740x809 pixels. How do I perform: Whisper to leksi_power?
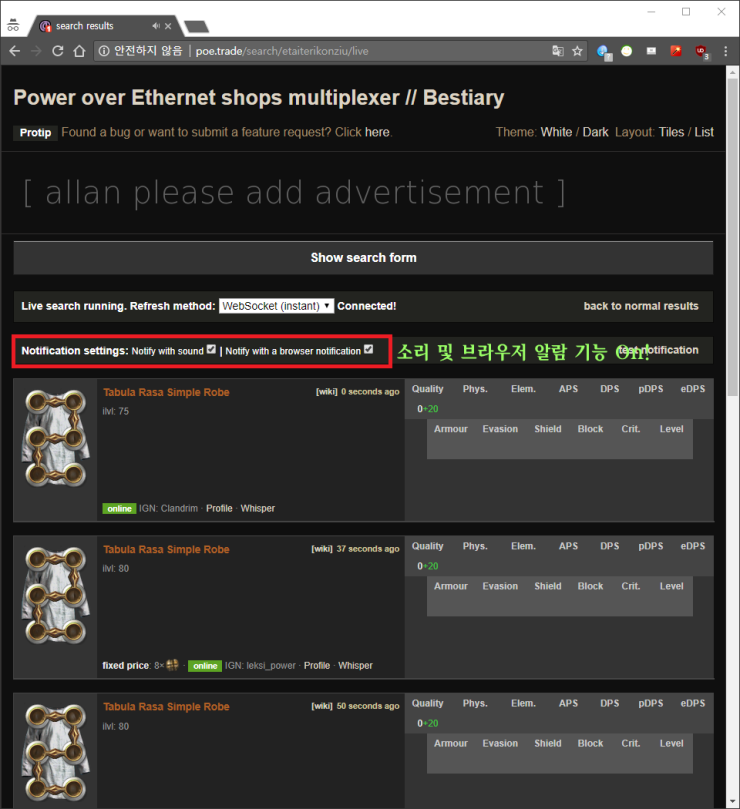(x=355, y=666)
